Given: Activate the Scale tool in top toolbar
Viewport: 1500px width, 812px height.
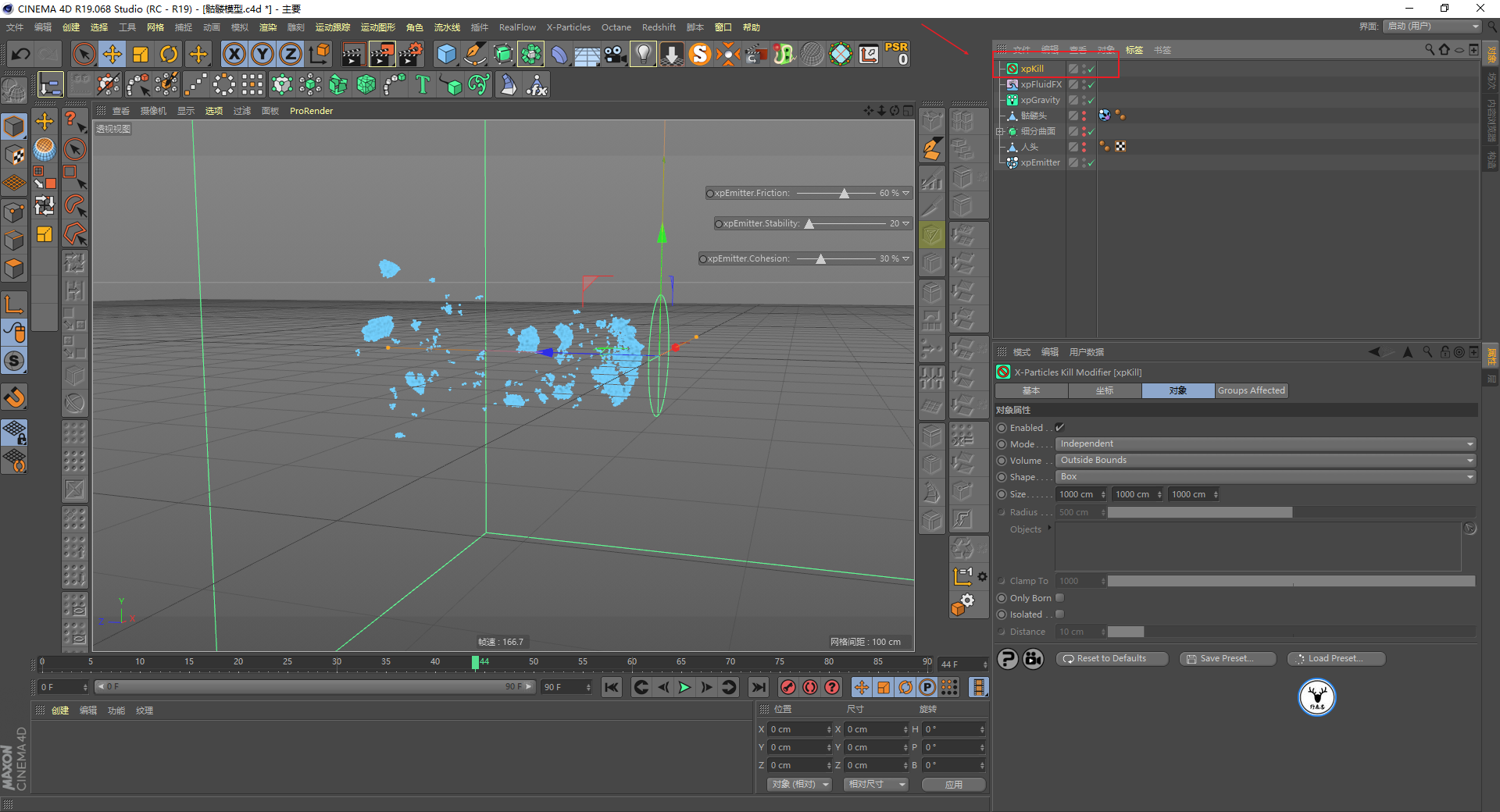Looking at the screenshot, I should (x=141, y=54).
